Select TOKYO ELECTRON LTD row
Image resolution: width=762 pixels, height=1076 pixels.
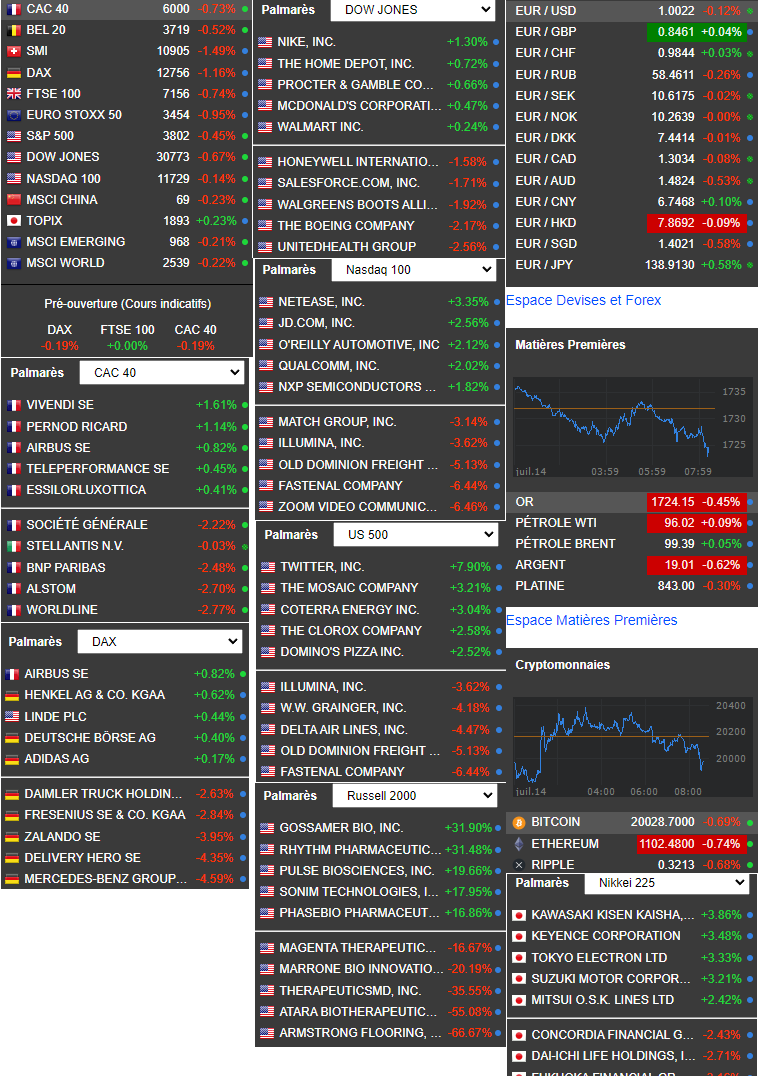632,958
